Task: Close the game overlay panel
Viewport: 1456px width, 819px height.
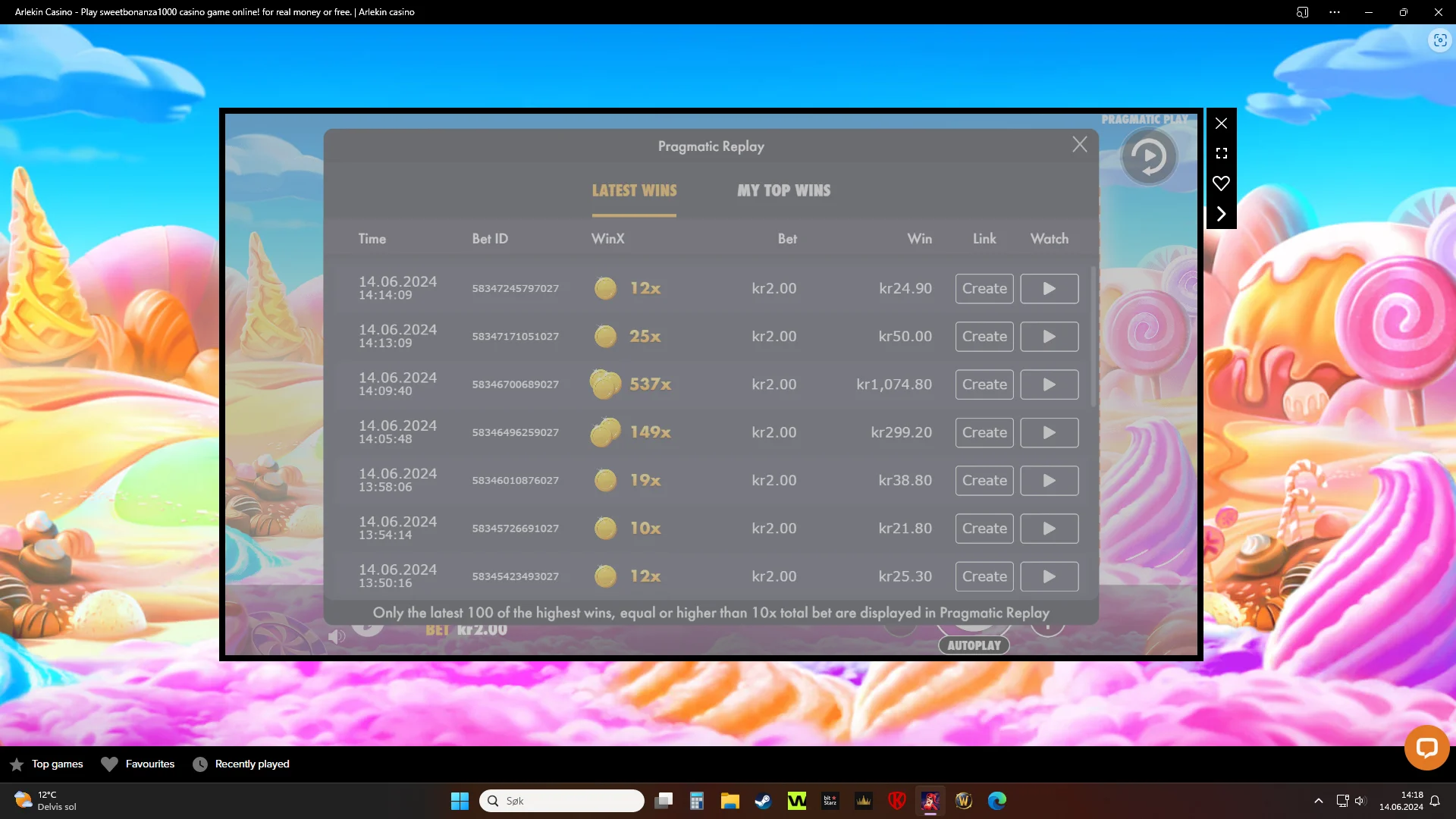Action: 1221,123
